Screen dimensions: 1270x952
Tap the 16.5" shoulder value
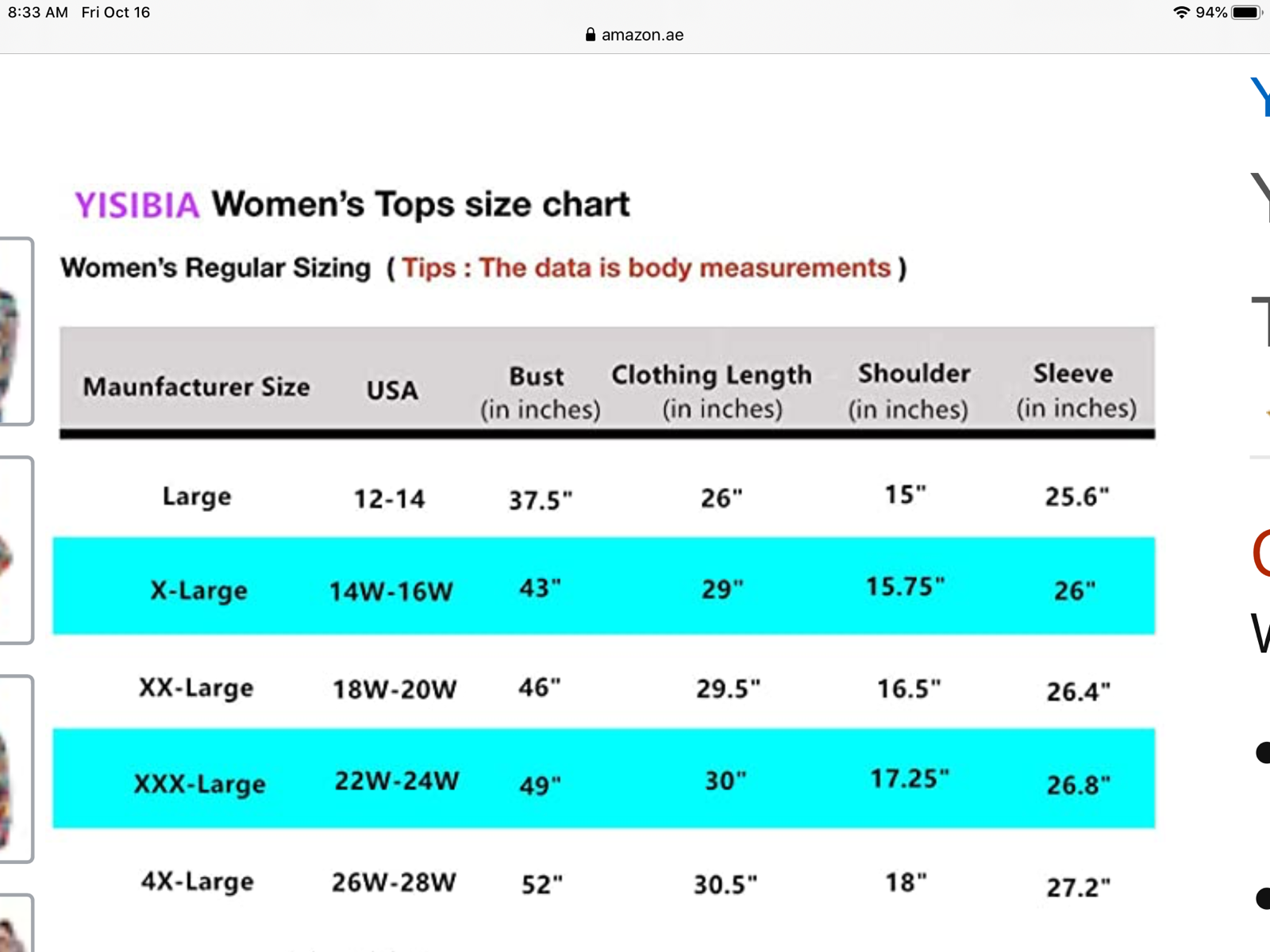[909, 689]
